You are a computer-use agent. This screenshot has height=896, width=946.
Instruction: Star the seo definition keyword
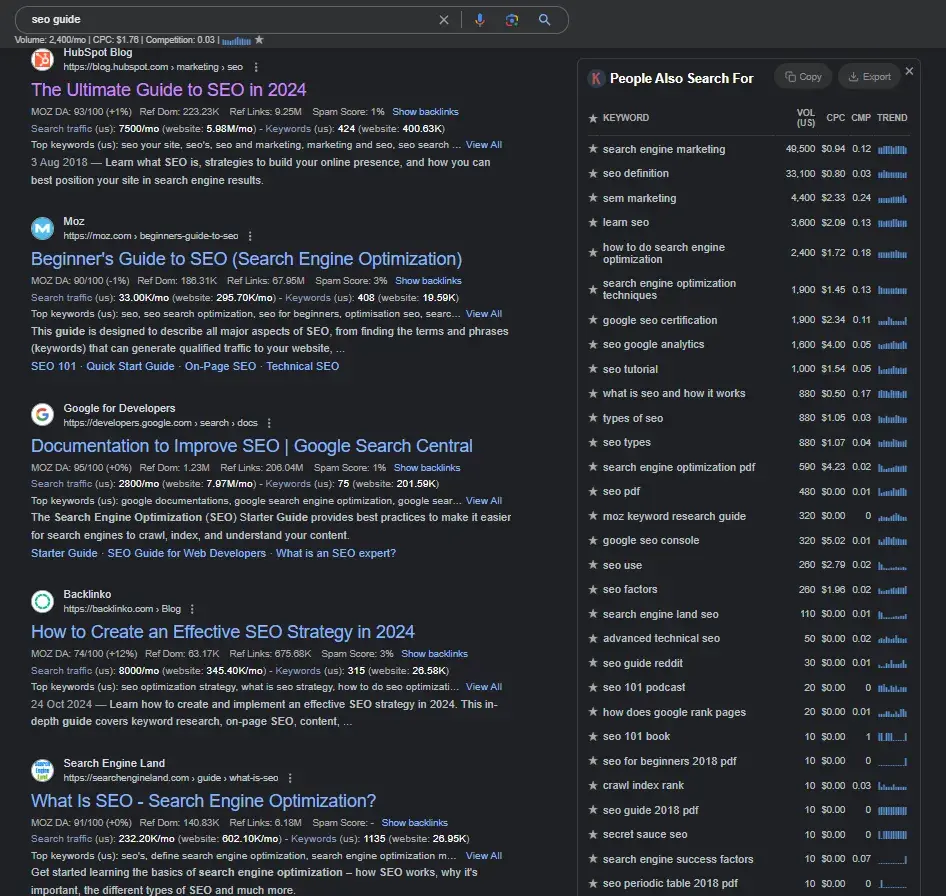592,174
